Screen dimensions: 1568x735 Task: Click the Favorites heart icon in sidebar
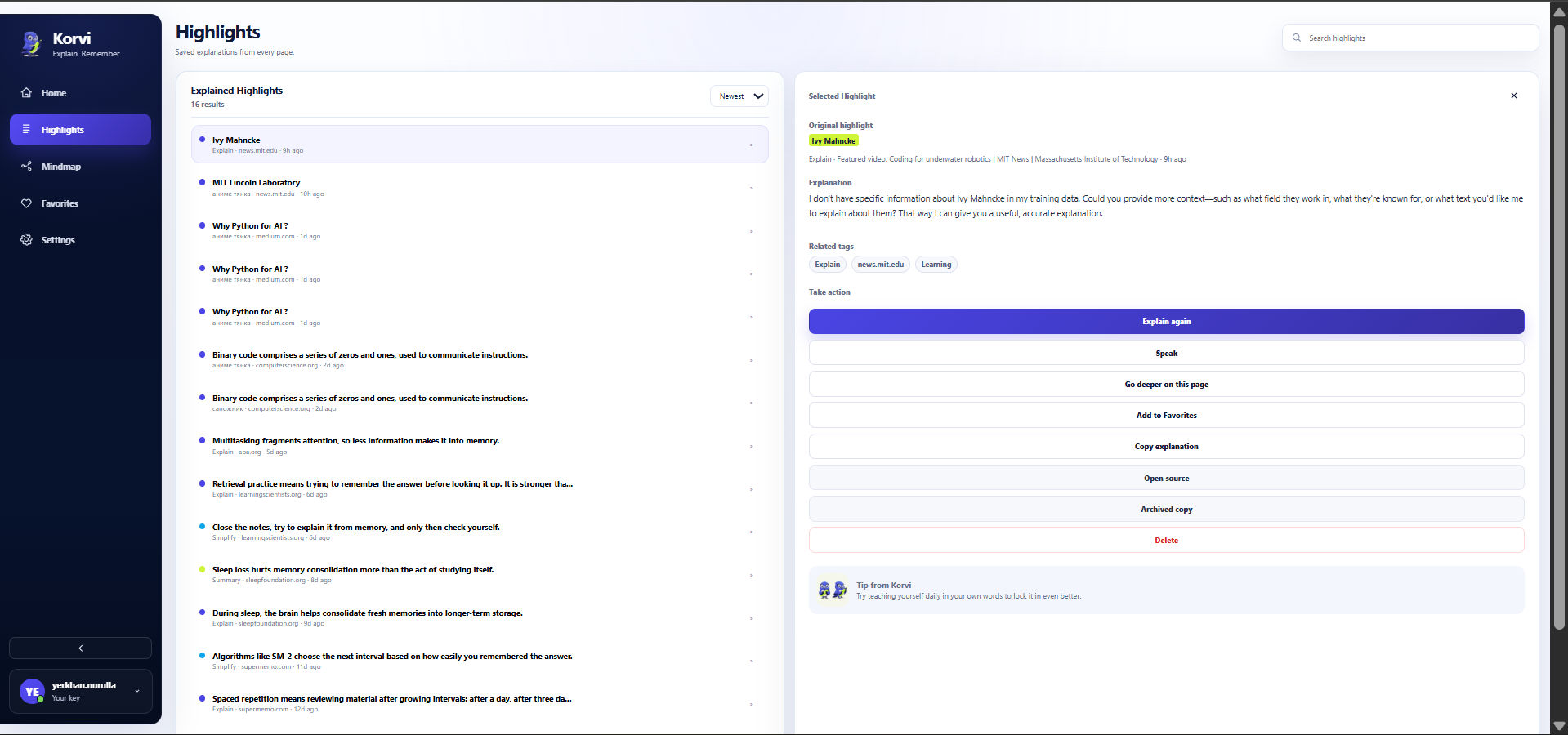[26, 203]
